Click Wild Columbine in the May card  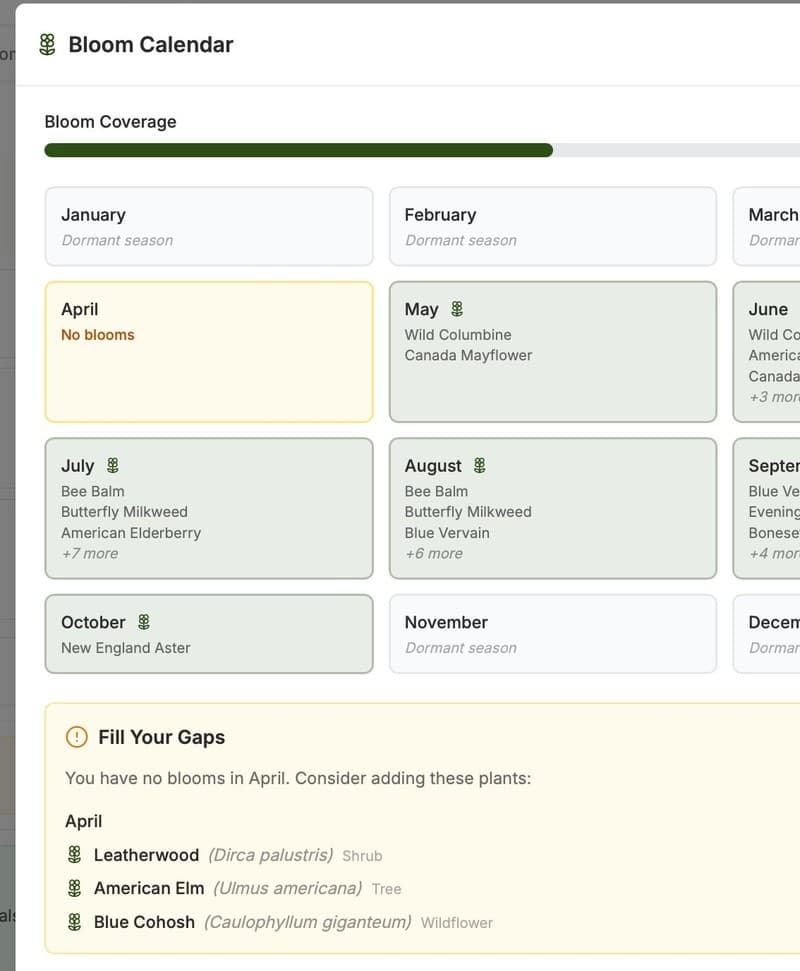click(459, 334)
